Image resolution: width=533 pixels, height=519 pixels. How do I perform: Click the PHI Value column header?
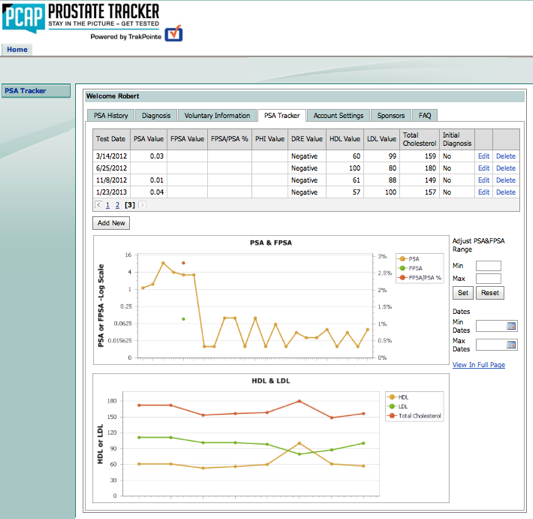270,139
